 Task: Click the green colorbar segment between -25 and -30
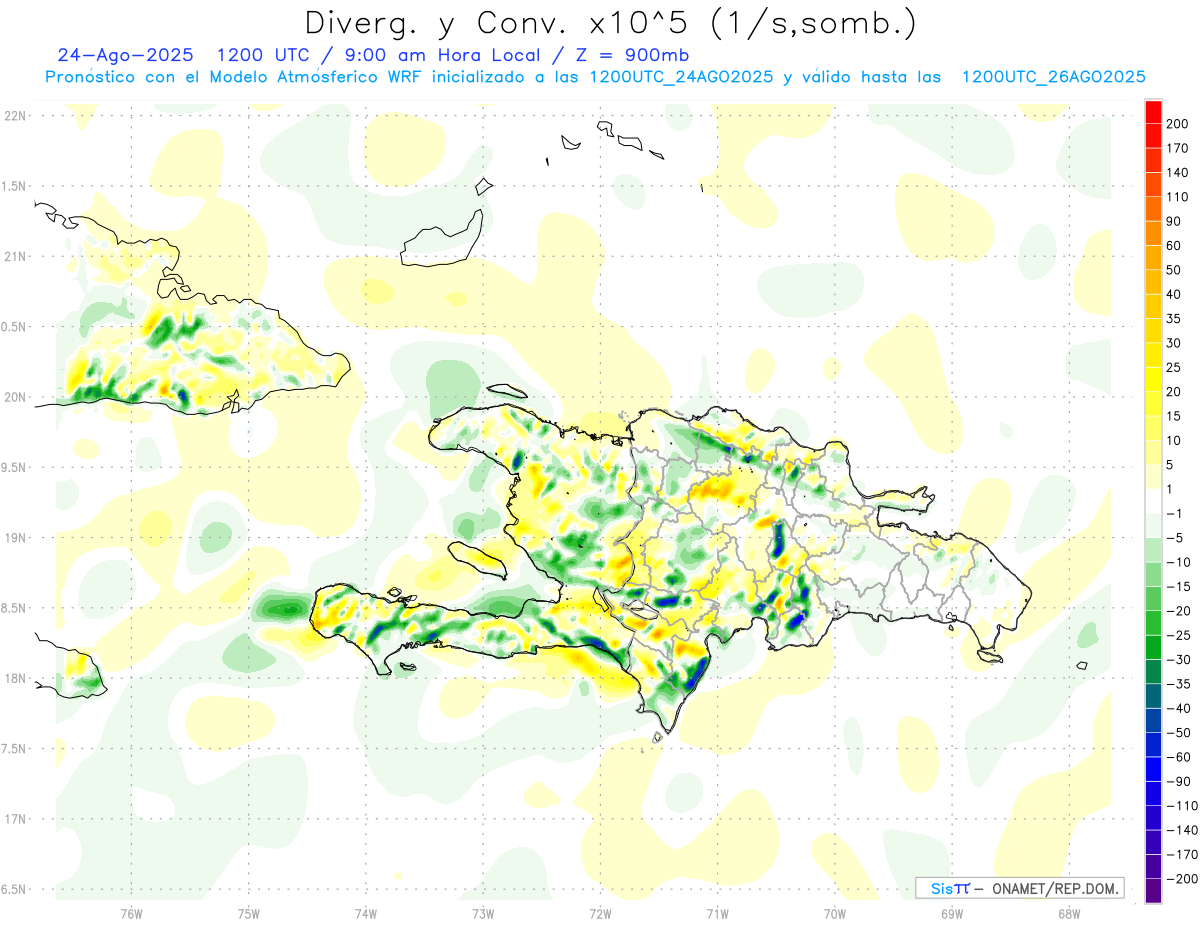(x=1153, y=648)
